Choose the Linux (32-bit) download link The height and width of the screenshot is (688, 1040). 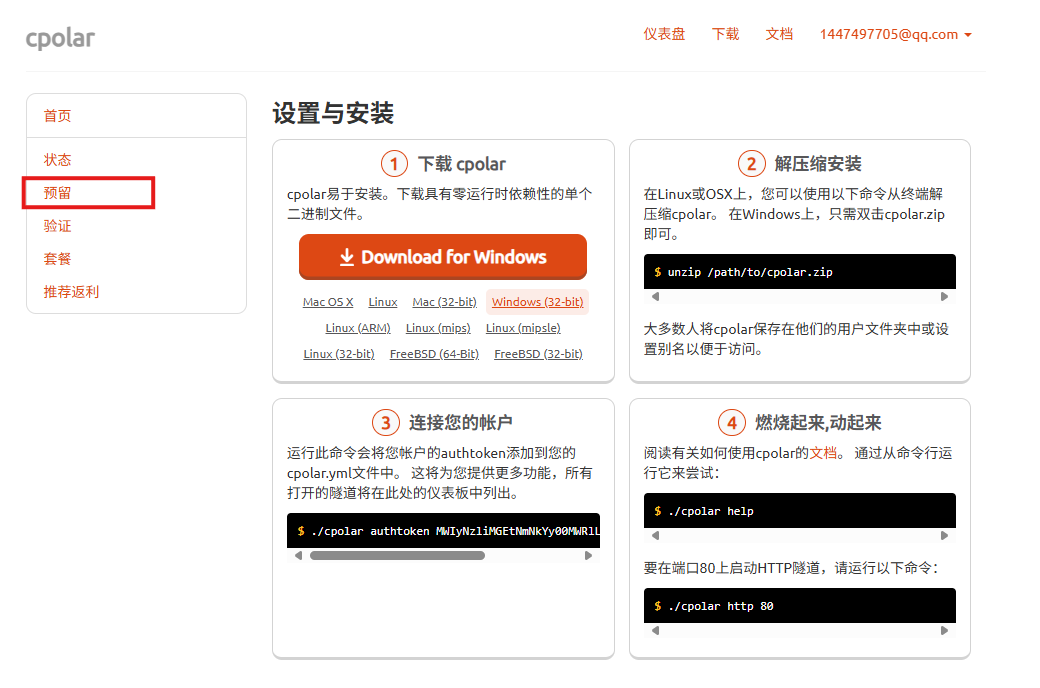(339, 354)
